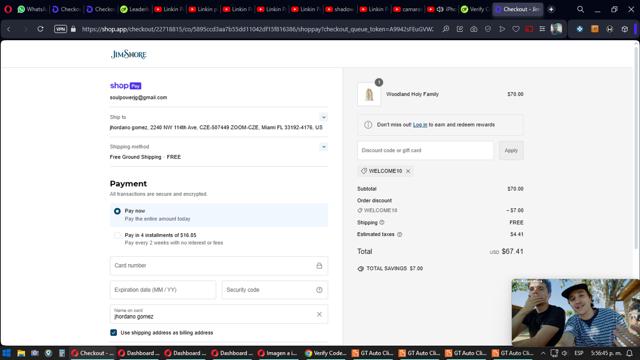Click the Apply discount button

[511, 150]
